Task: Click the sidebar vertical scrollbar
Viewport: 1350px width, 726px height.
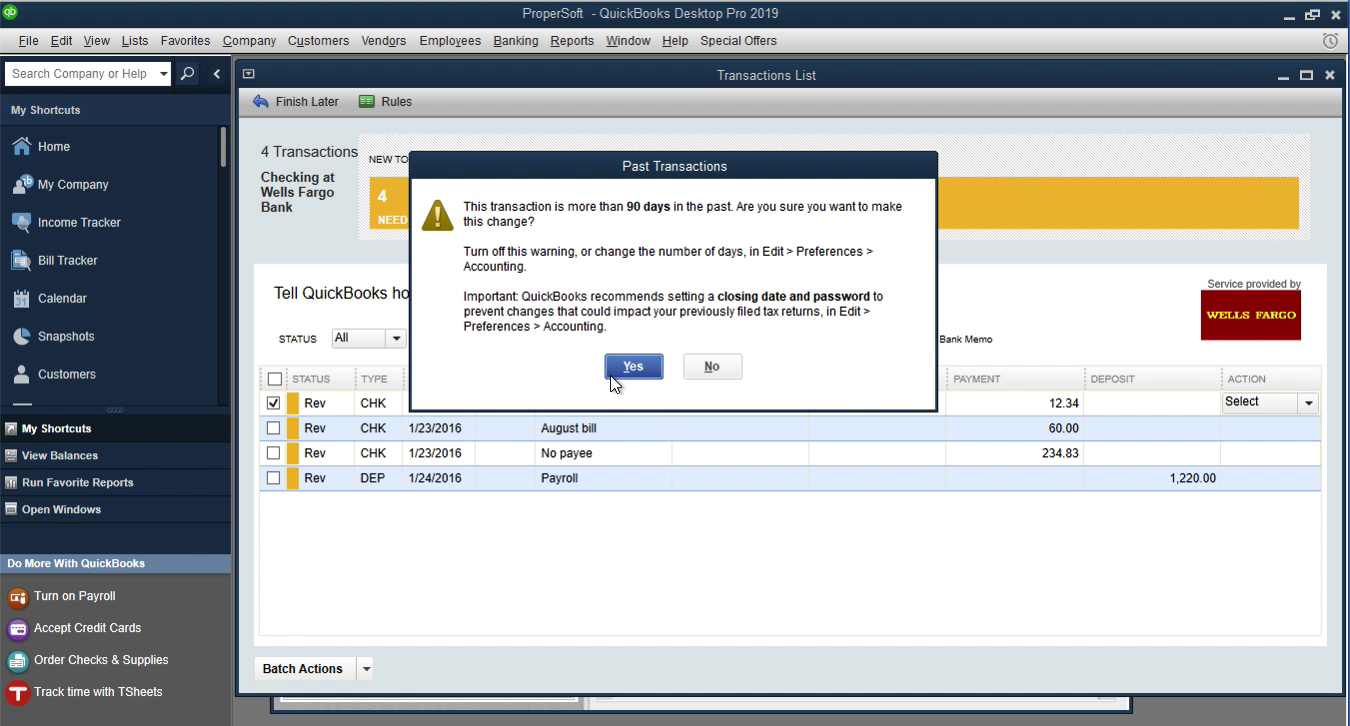Action: click(224, 146)
